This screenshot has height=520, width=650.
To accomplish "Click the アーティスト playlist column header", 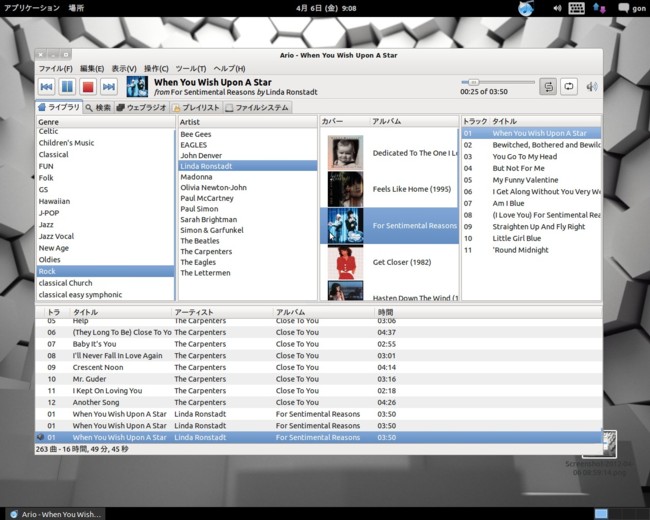I will pyautogui.click(x=222, y=312).
